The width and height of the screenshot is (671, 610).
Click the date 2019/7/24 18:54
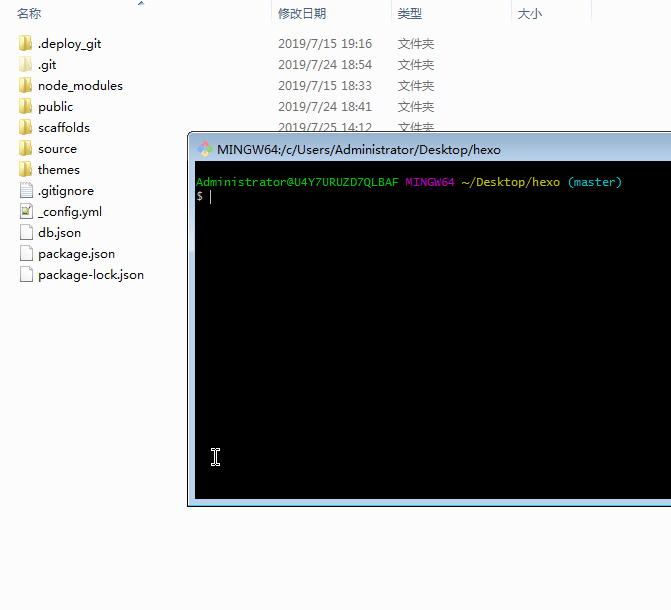[325, 65]
